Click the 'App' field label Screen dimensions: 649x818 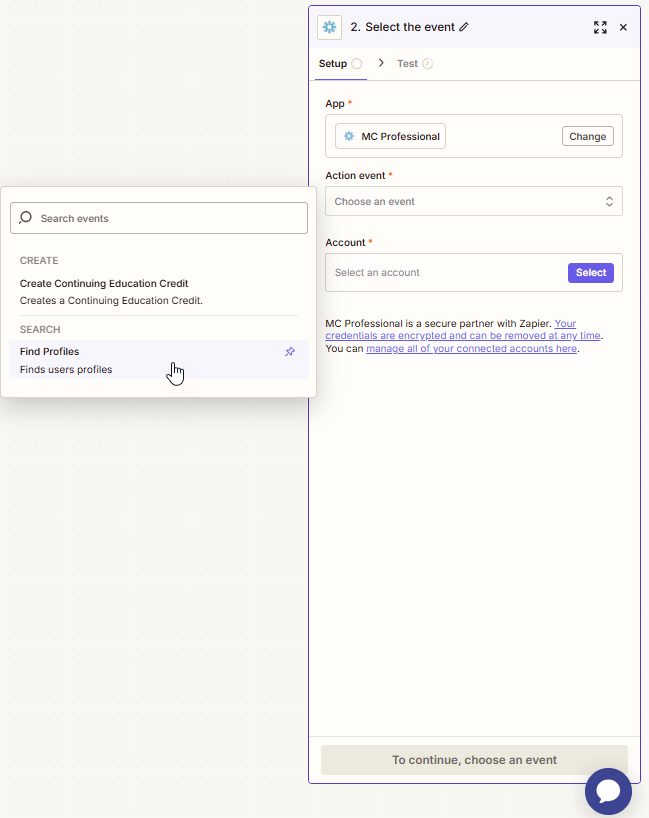point(335,104)
